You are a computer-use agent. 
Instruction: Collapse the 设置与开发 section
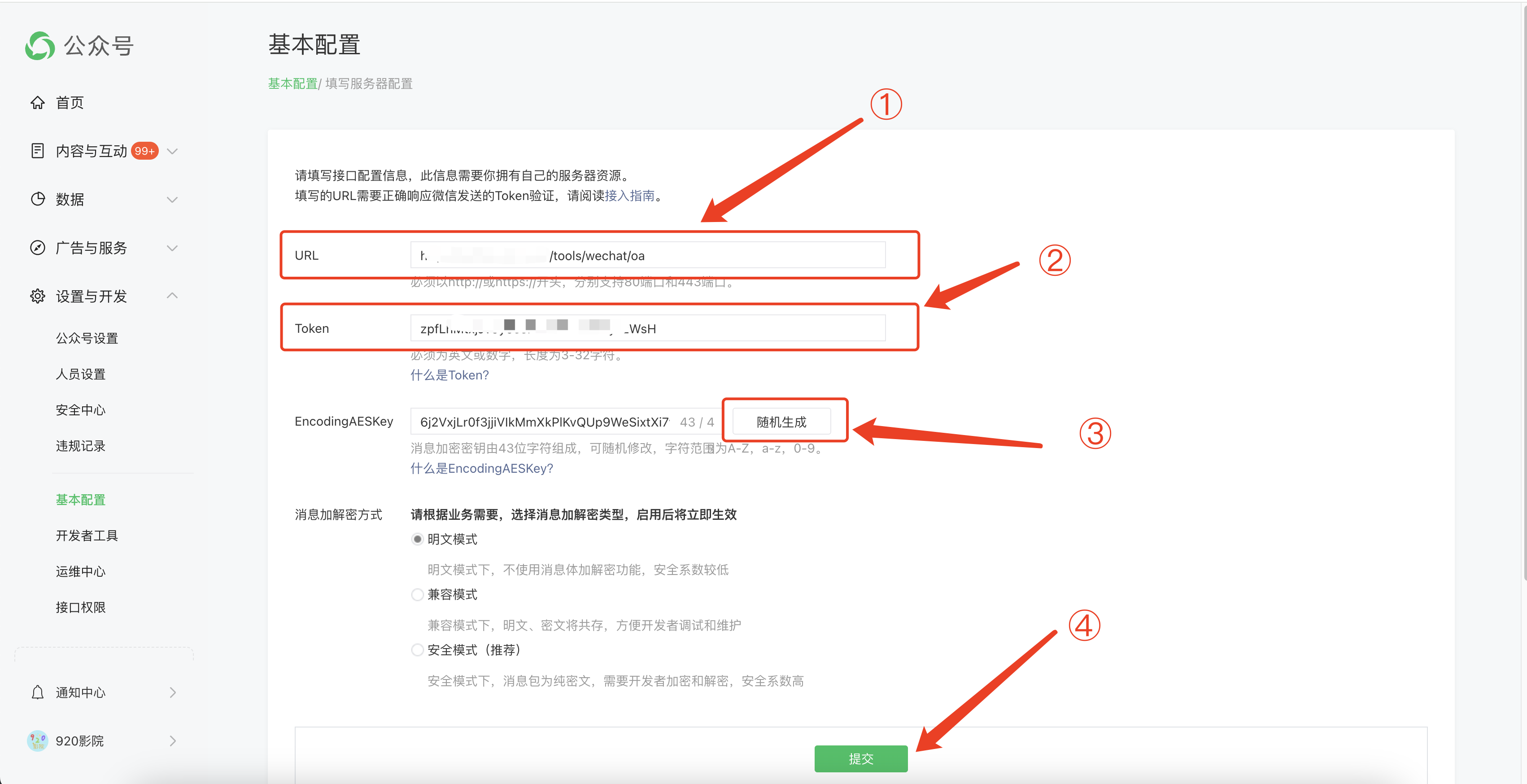pyautogui.click(x=172, y=295)
